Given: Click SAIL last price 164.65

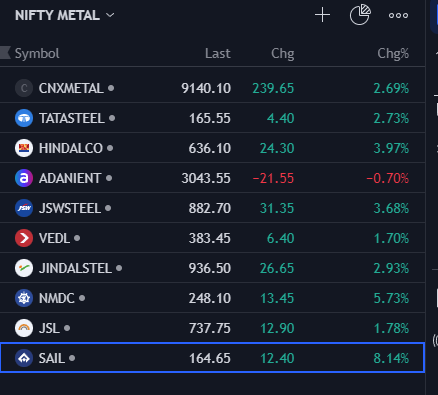Looking at the screenshot, I should click(x=210, y=358).
